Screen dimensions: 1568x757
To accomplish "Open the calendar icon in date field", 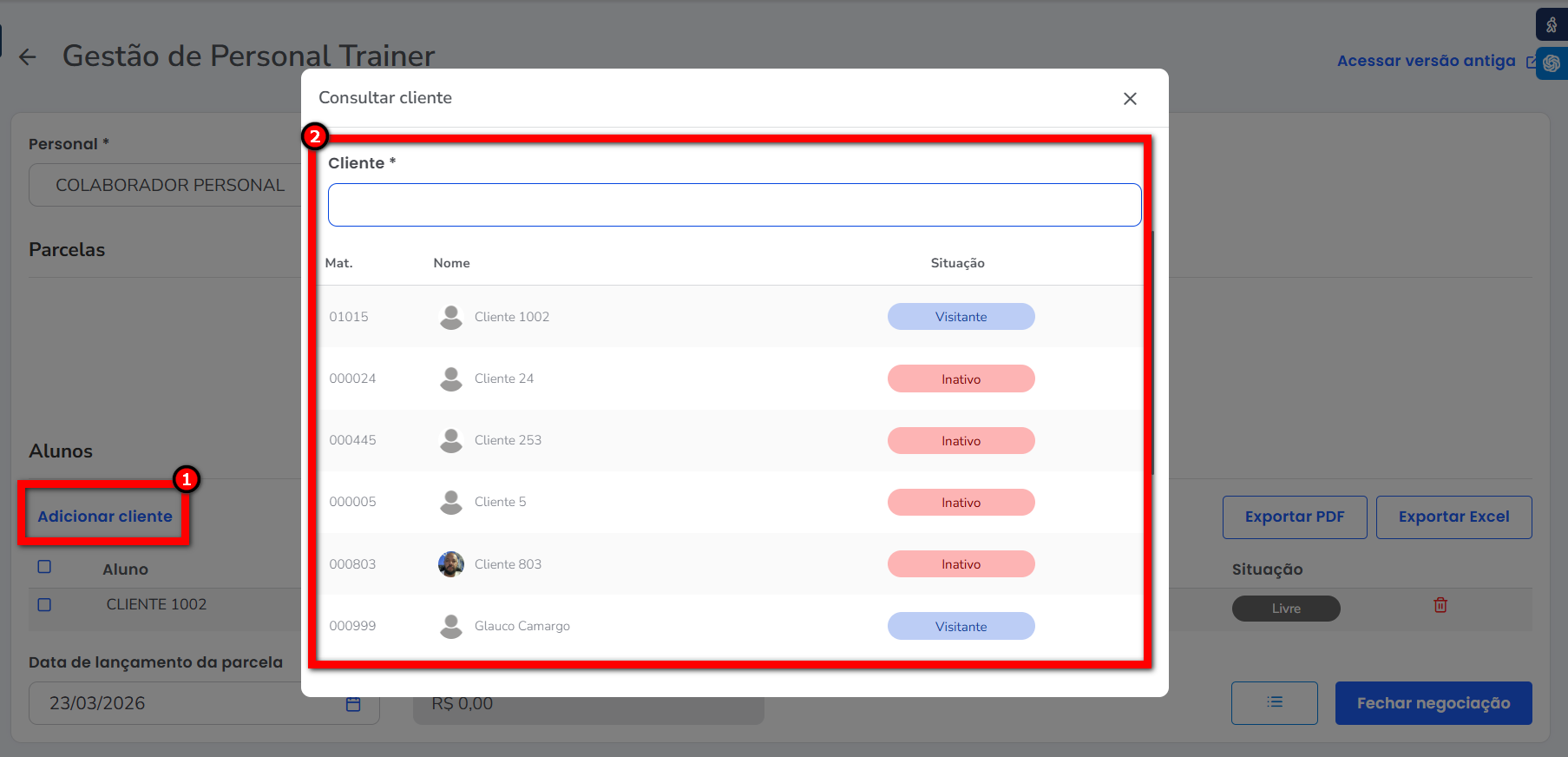I will (353, 704).
